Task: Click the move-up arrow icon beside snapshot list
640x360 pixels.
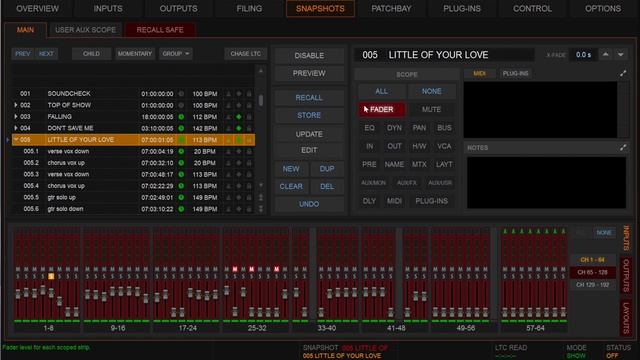Action: 261,198
